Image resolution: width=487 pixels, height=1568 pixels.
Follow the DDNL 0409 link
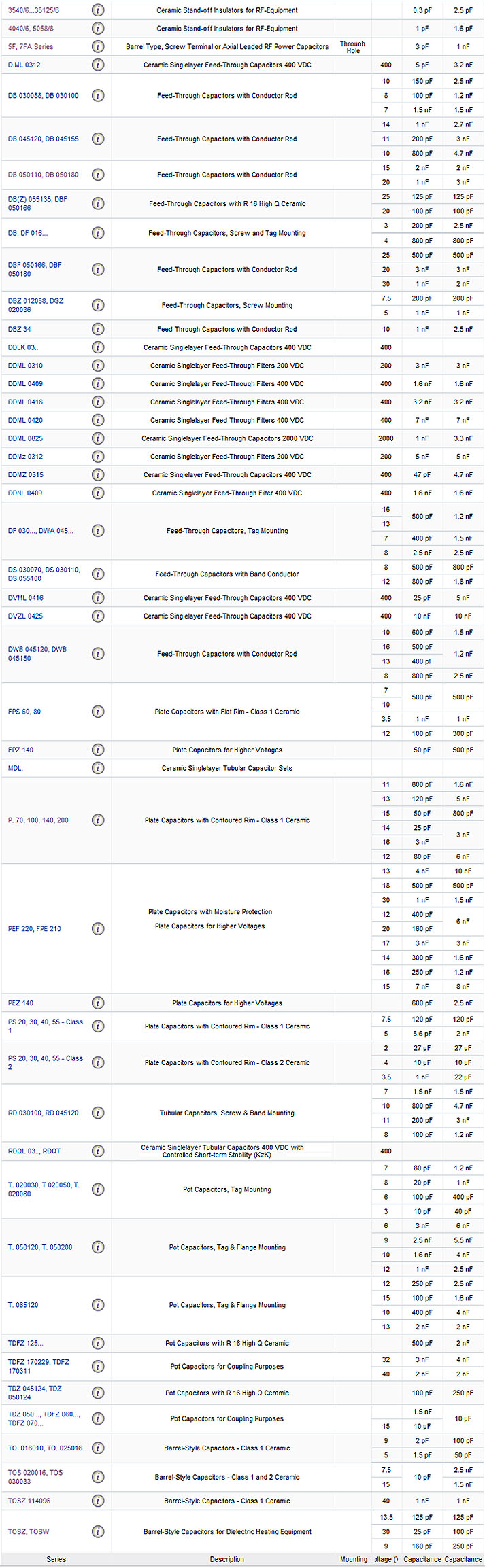24,493
